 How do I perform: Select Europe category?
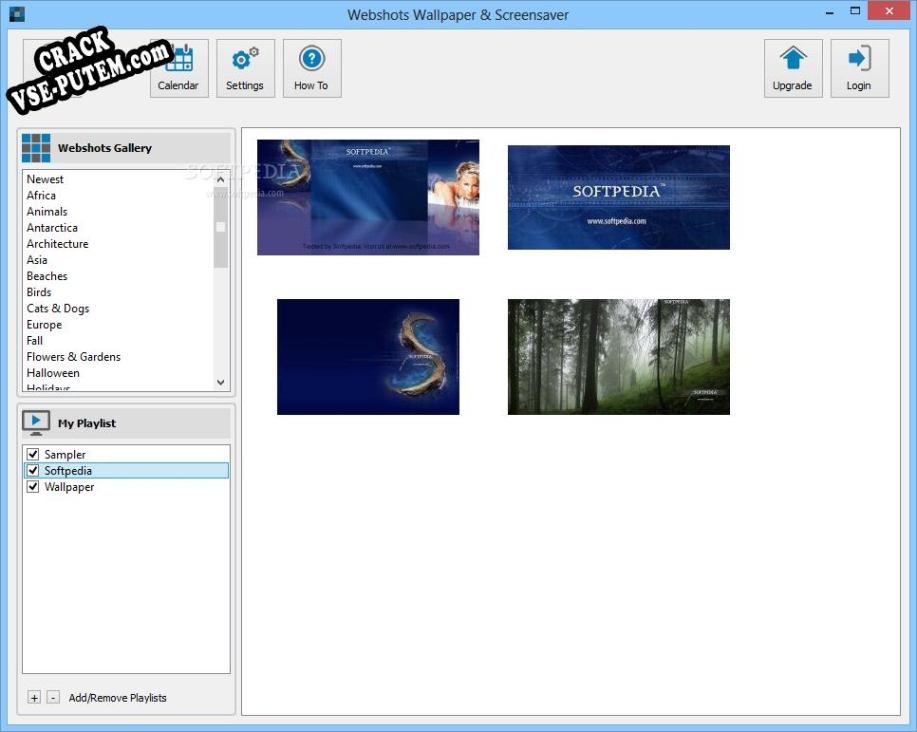point(44,324)
